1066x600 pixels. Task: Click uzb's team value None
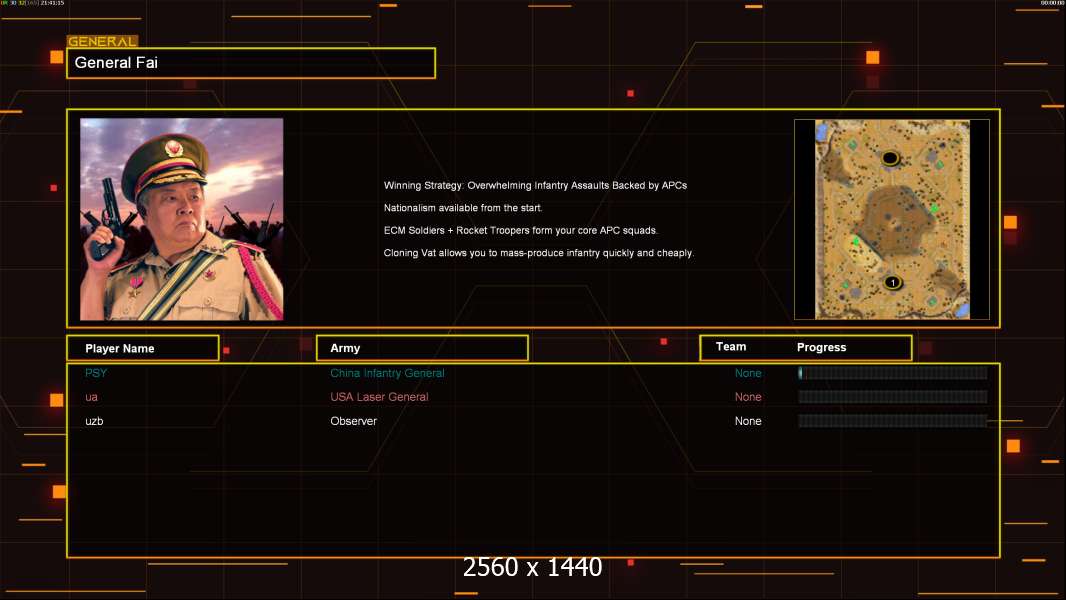748,421
